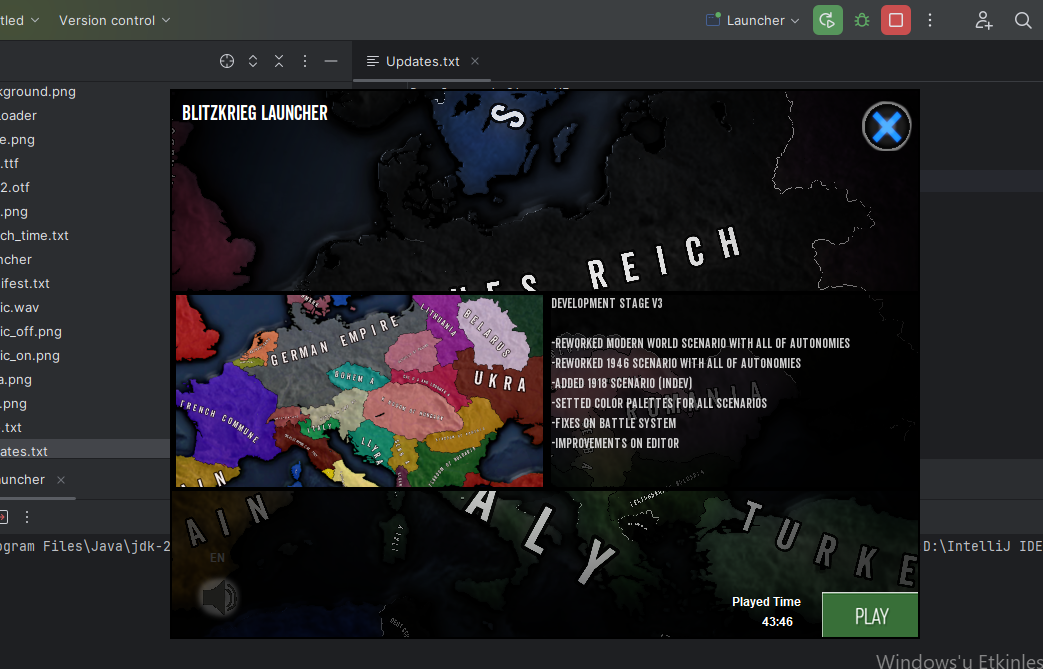Select the ic_off.png file
The image size is (1043, 669).
[31, 331]
